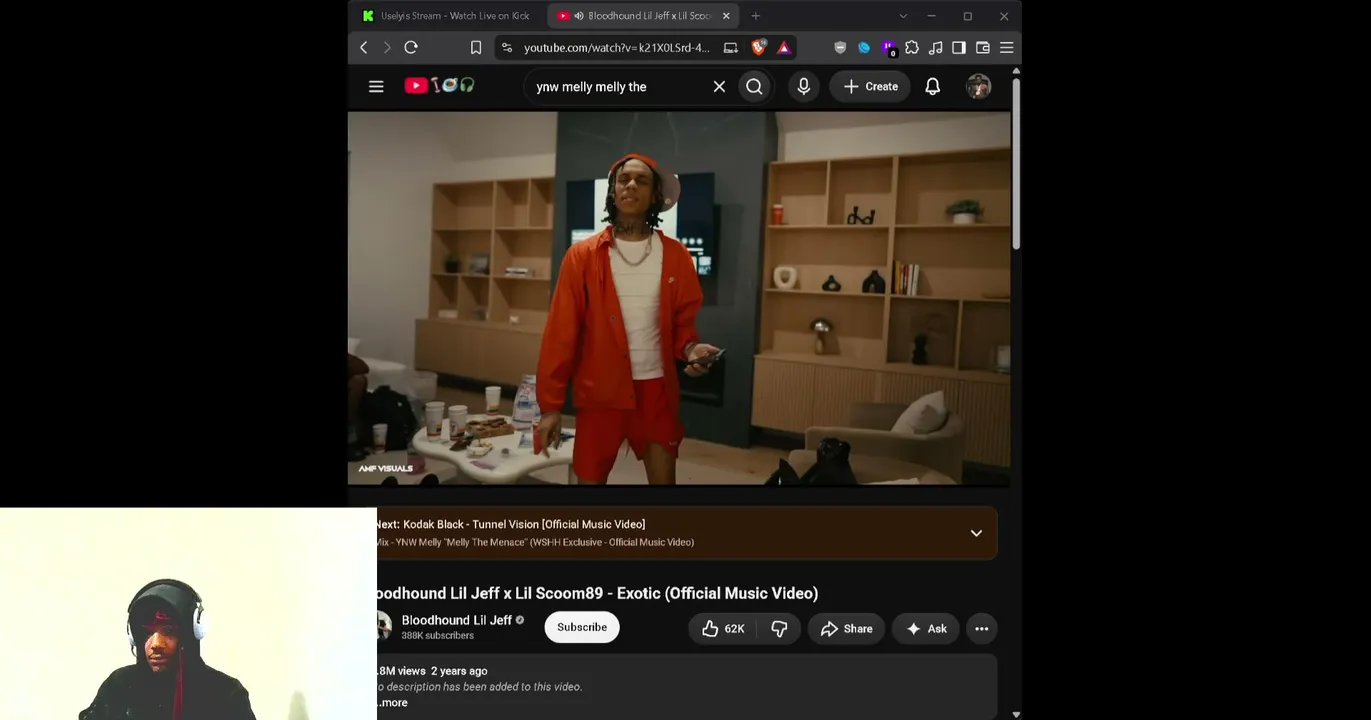
Task: Clear the YouTube search text
Action: (719, 87)
